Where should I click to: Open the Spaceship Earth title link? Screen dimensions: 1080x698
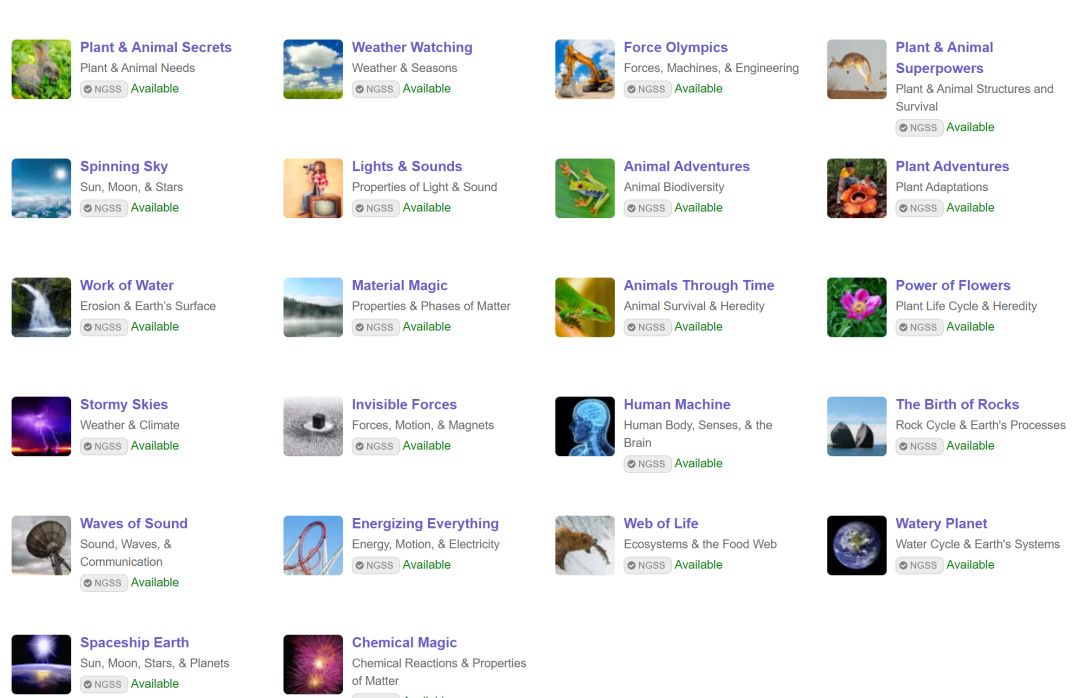tap(134, 643)
